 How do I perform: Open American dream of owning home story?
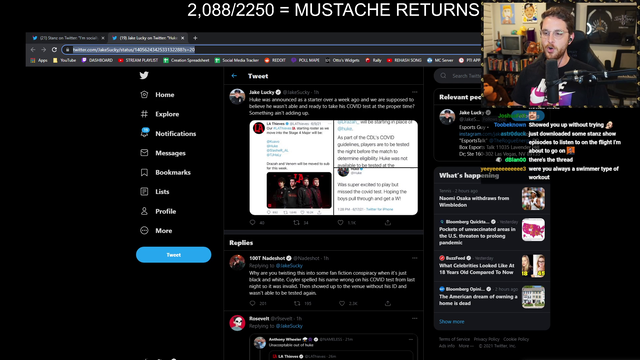(492, 296)
